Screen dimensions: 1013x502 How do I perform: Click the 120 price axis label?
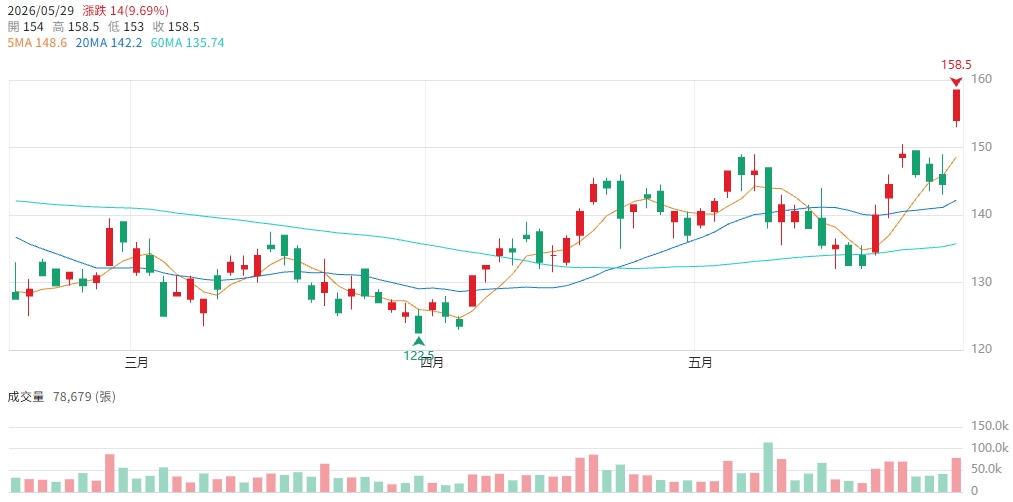pyautogui.click(x=980, y=350)
